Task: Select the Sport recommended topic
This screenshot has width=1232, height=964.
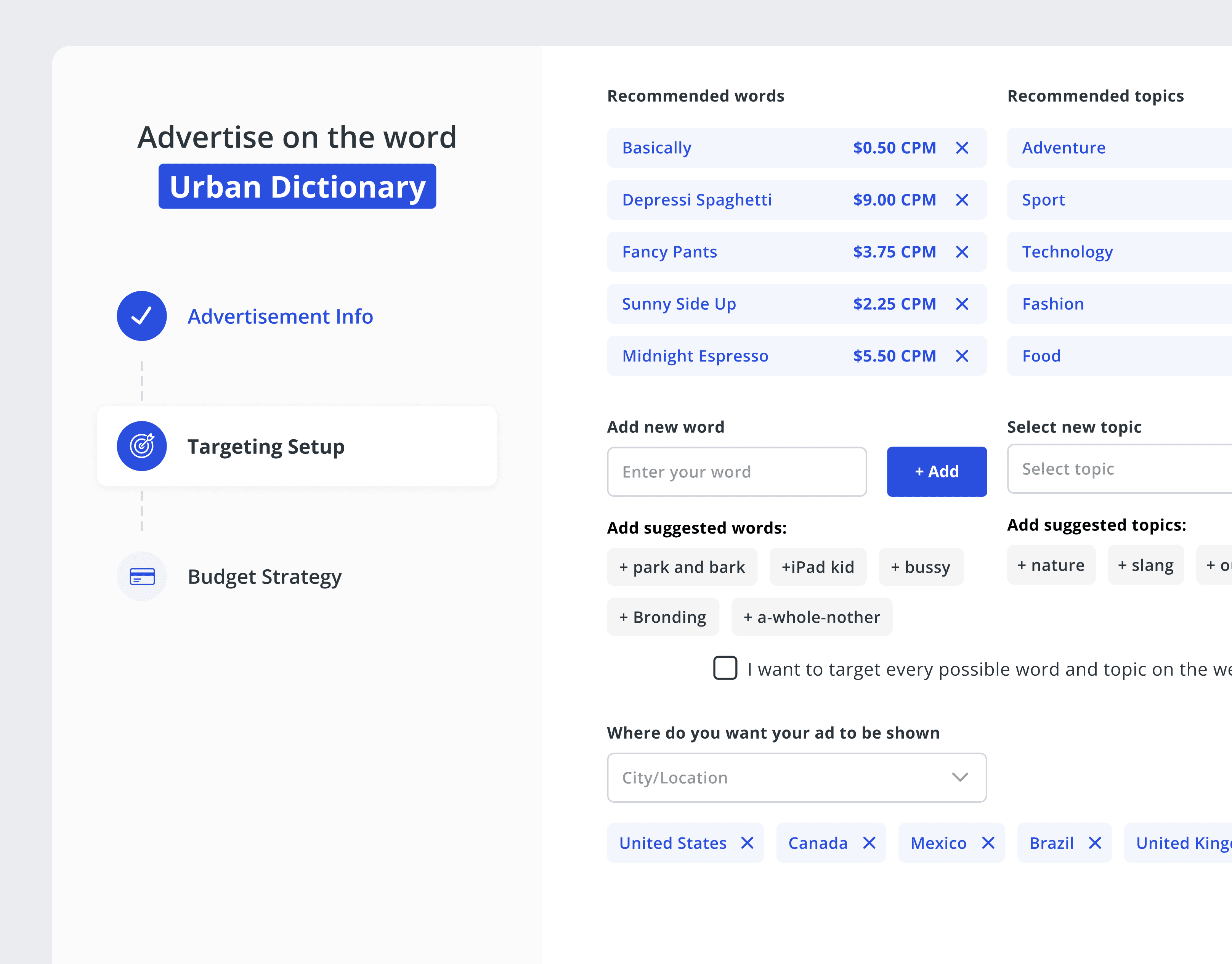Action: 1119,200
